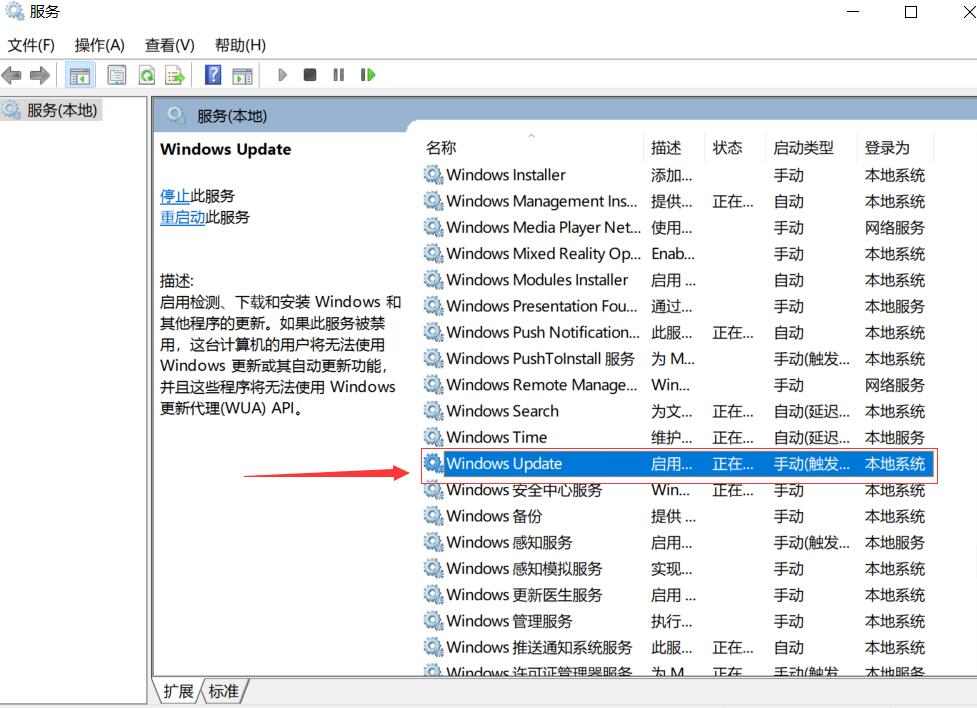Sort by the 登录为 column header
The image size is (977, 708).
887,148
